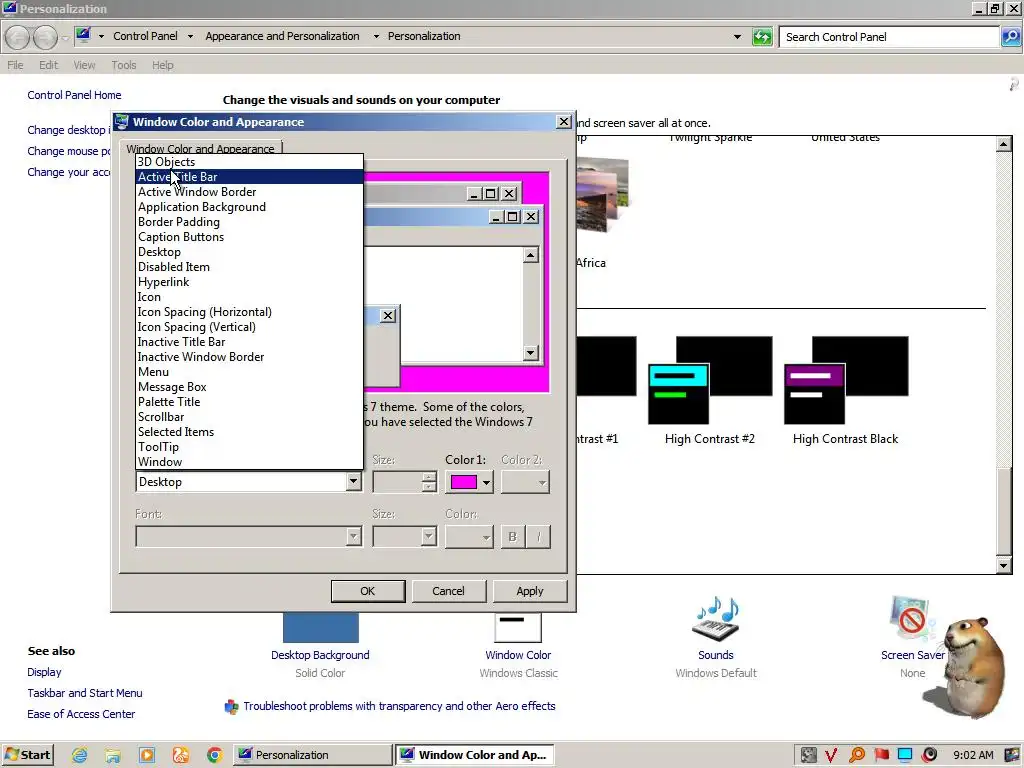
Task: Click the magnifier tray icon
Action: (857, 755)
